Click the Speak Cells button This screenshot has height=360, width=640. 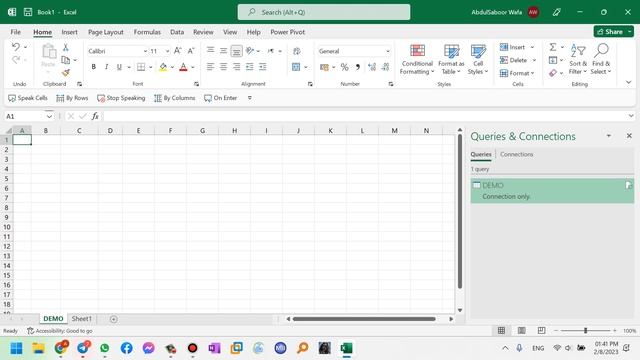(28, 98)
